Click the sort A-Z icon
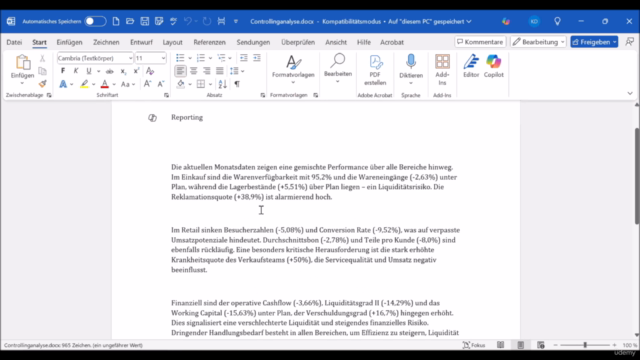The height and width of the screenshot is (360, 640). pyautogui.click(x=222, y=84)
